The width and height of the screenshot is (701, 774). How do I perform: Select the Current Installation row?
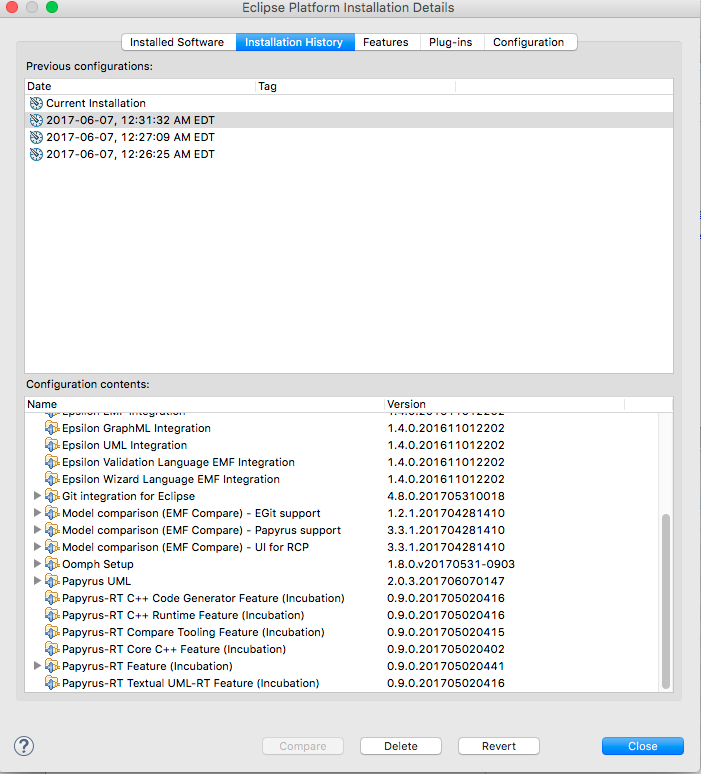(349, 103)
